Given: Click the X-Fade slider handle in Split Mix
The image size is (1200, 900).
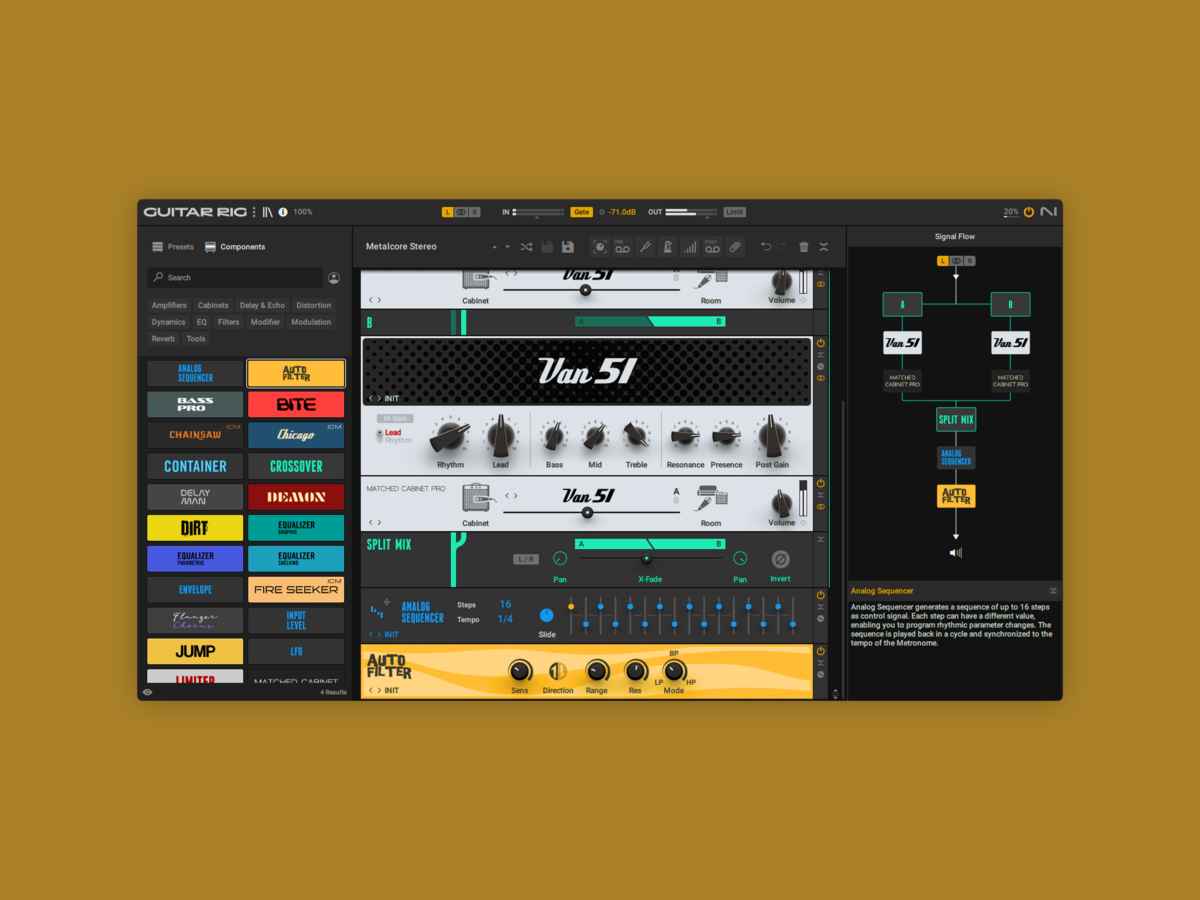Looking at the screenshot, I should click(646, 559).
